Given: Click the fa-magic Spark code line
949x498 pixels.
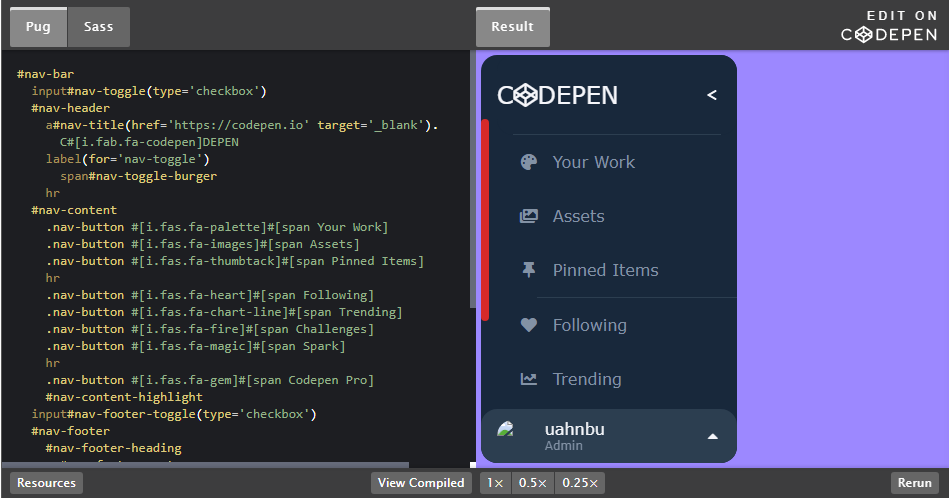Looking at the screenshot, I should [195, 346].
